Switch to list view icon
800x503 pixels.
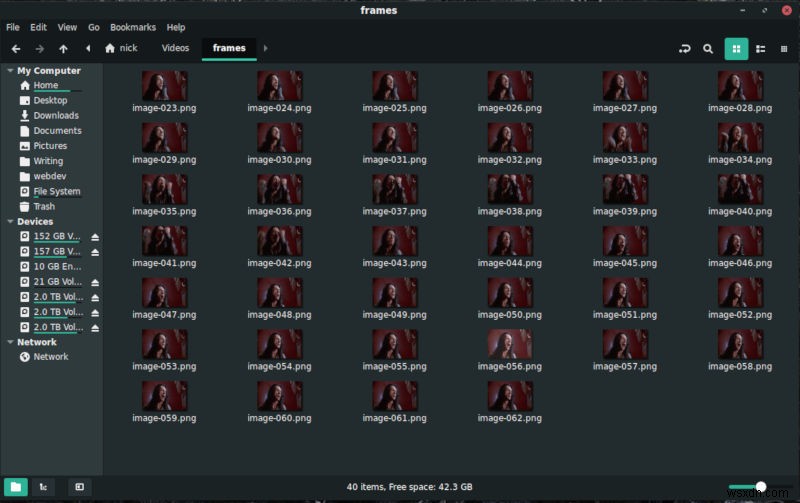pos(760,49)
